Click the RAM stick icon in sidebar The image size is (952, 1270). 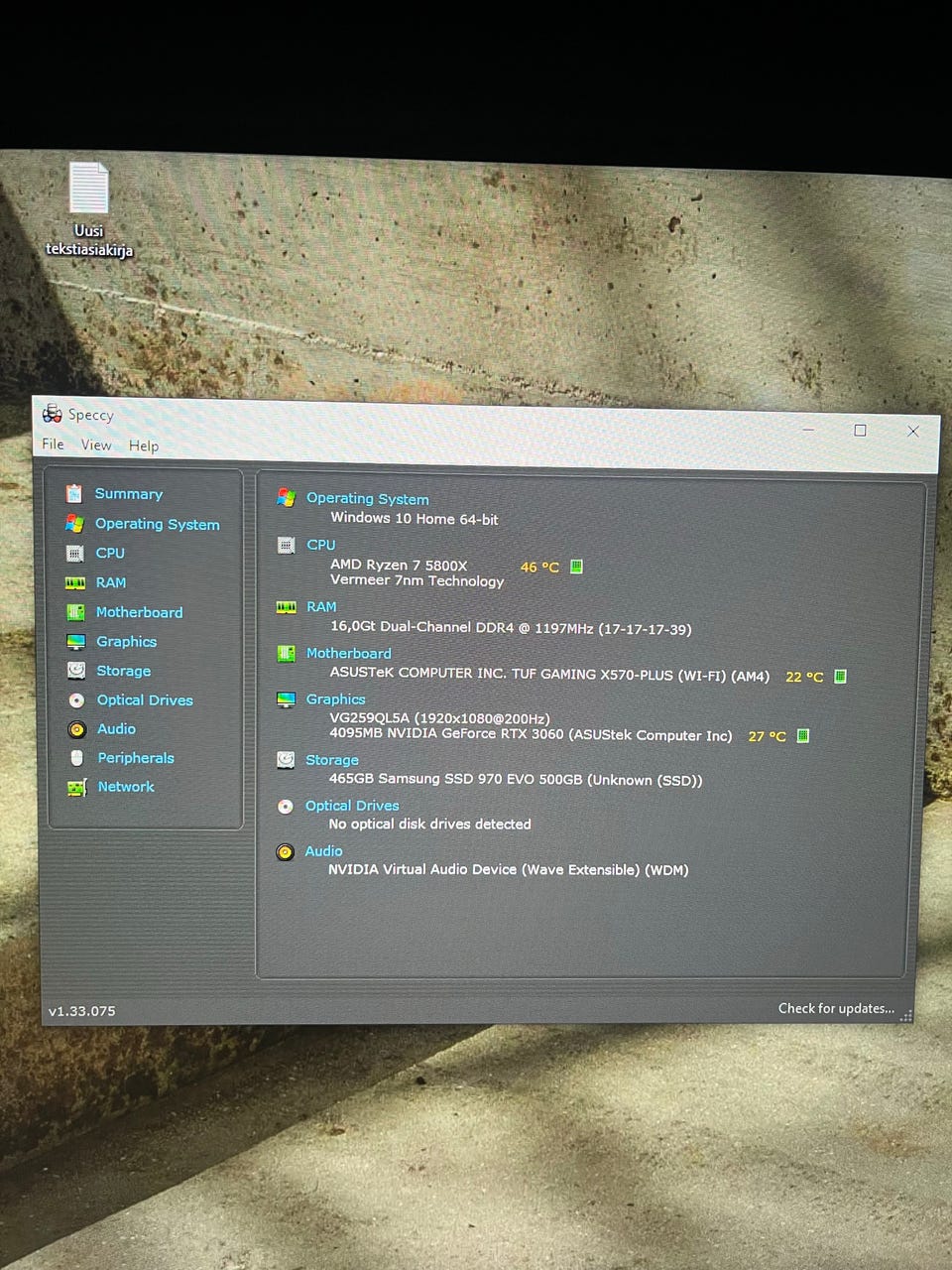pyautogui.click(x=75, y=582)
